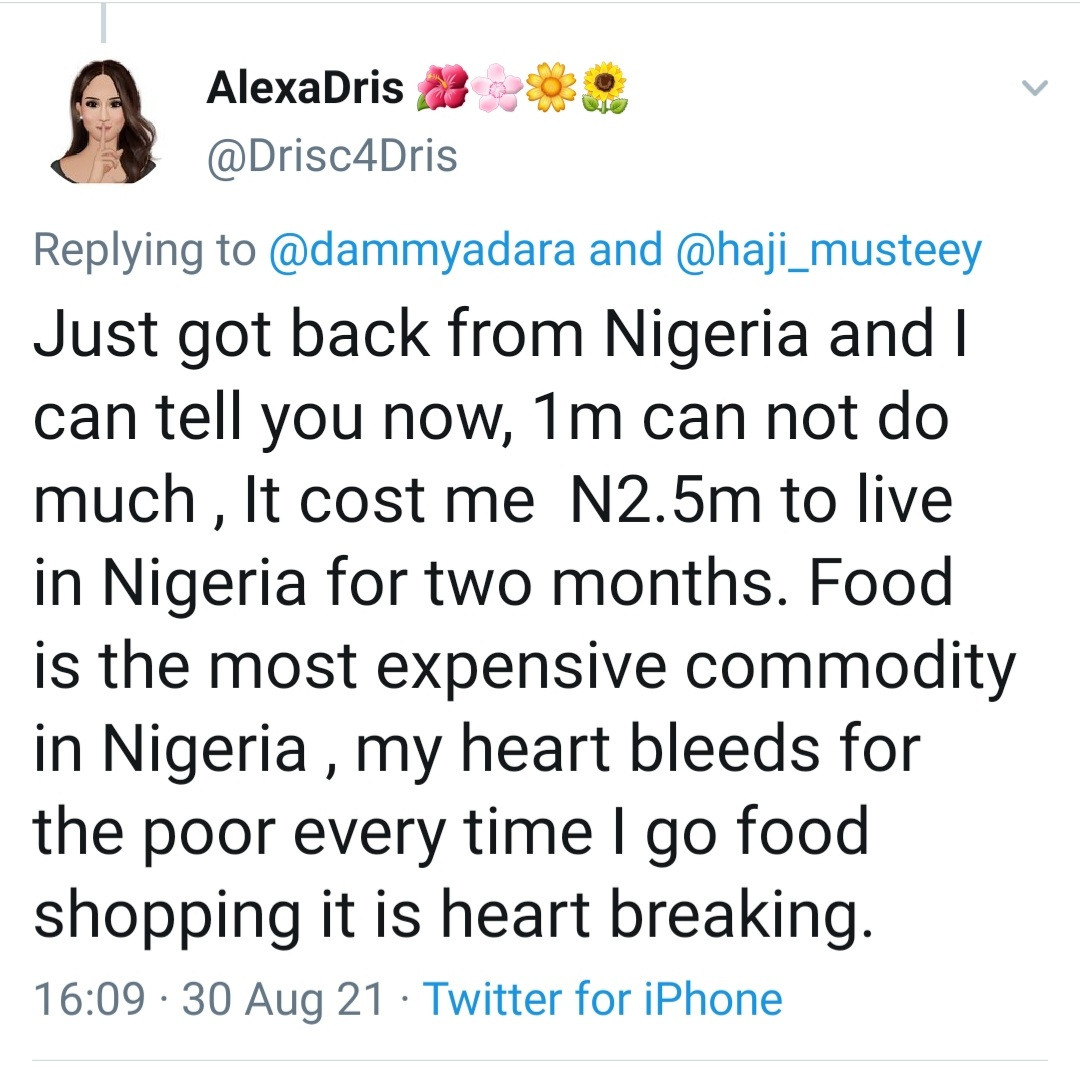The image size is (1080, 1070).
Task: Click the thread connector line above the avatar
Action: 103,24
